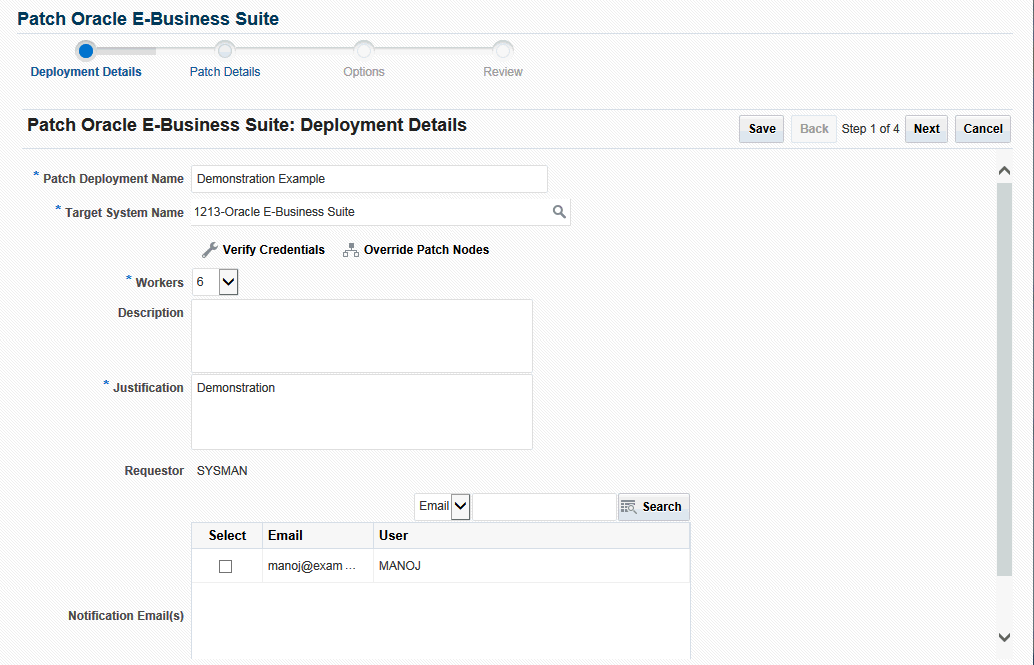Image resolution: width=1034 pixels, height=665 pixels.
Task: Click the Override Patch Nodes hierarchy icon
Action: pyautogui.click(x=351, y=250)
